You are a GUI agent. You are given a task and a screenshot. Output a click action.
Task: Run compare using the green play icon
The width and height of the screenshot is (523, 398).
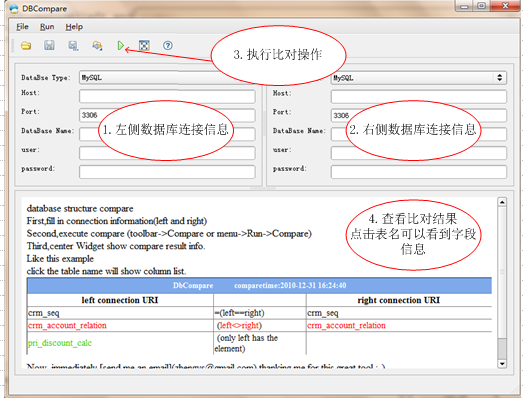(x=121, y=45)
